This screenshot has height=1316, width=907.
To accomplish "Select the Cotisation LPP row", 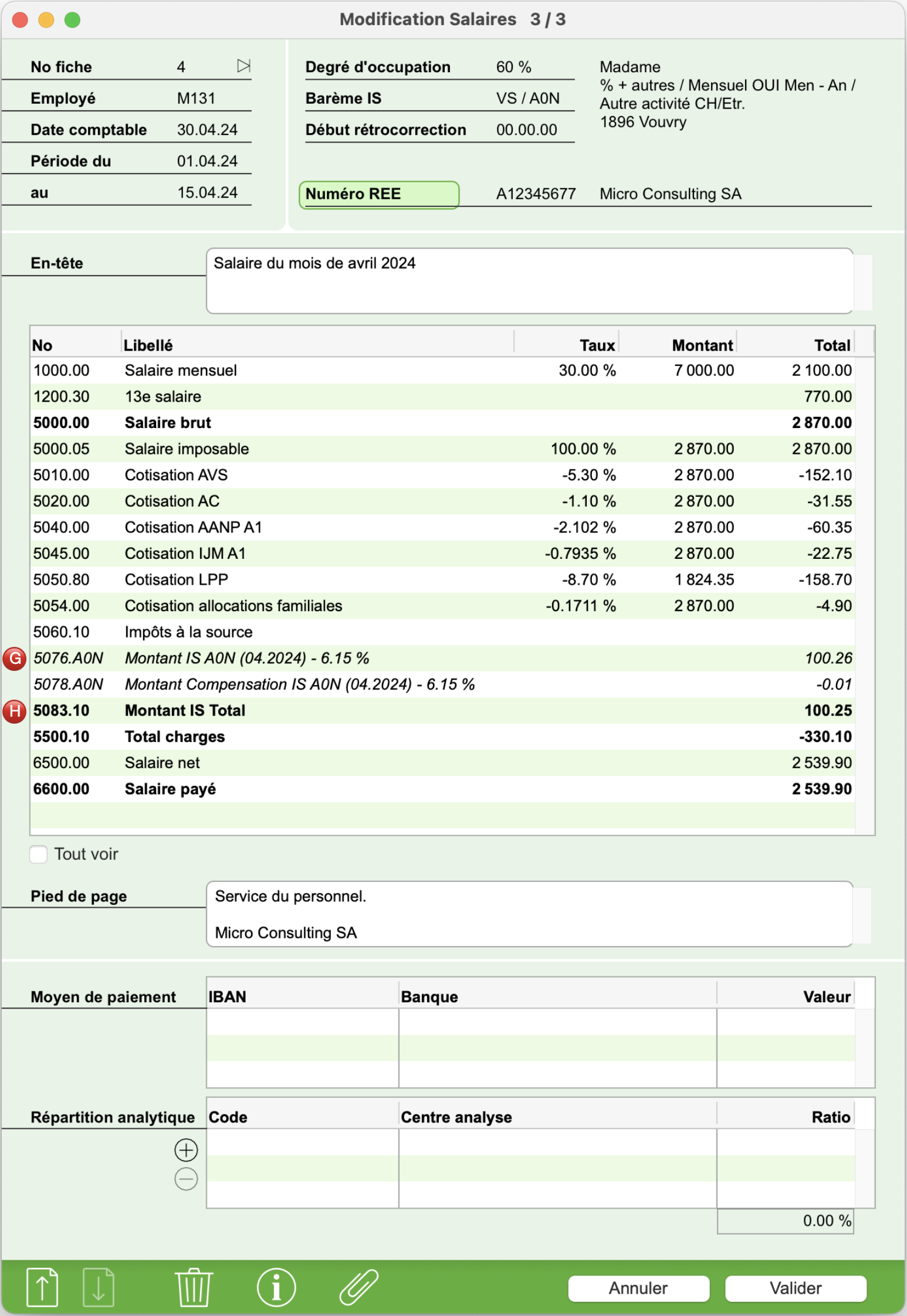I will point(442,580).
